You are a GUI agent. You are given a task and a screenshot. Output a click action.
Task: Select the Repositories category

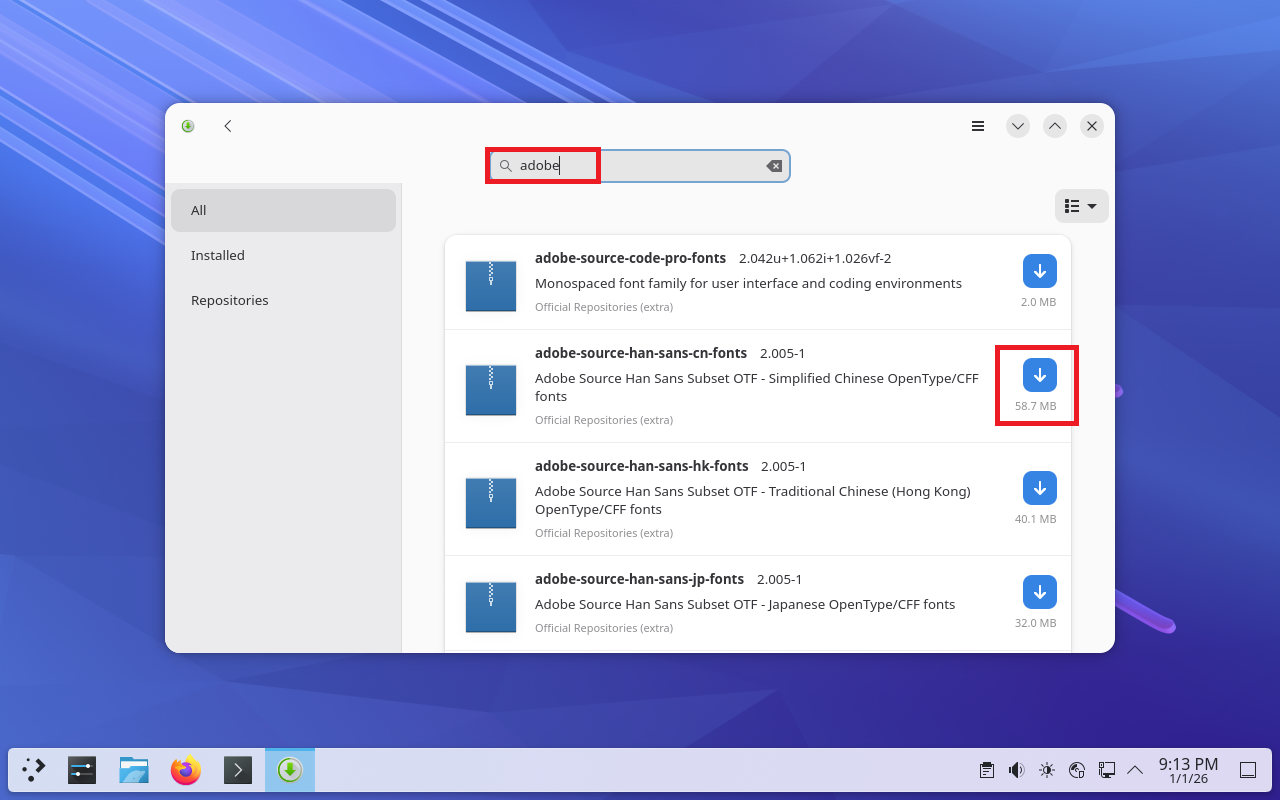[x=230, y=300]
